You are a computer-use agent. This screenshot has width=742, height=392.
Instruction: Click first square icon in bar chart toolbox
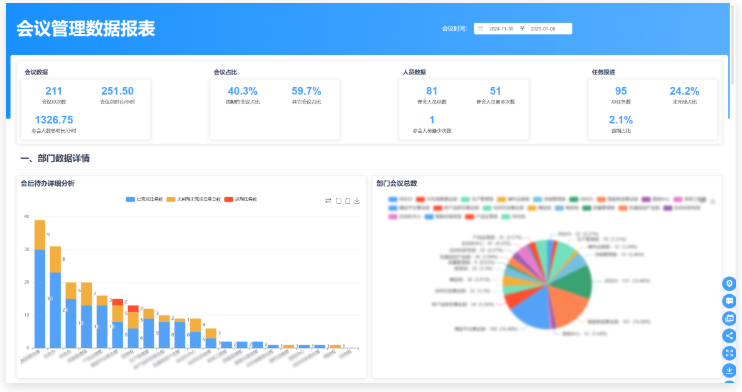coord(338,201)
